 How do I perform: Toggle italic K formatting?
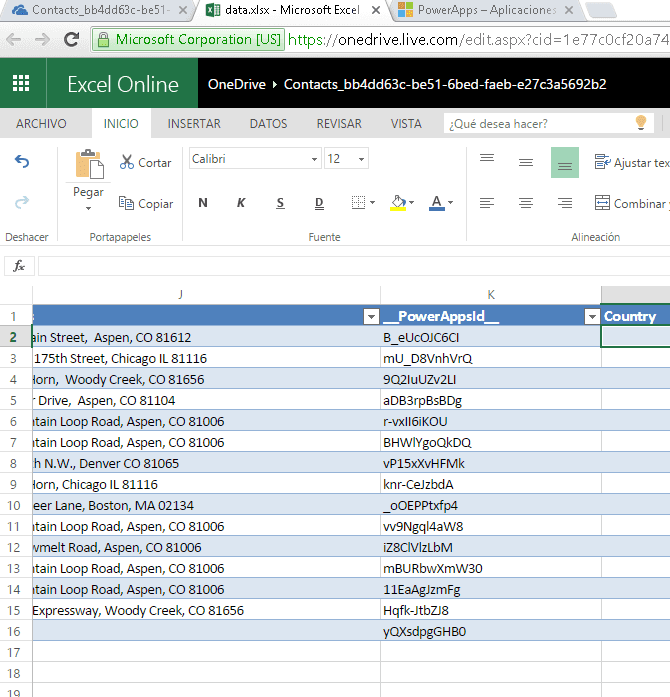click(x=241, y=203)
